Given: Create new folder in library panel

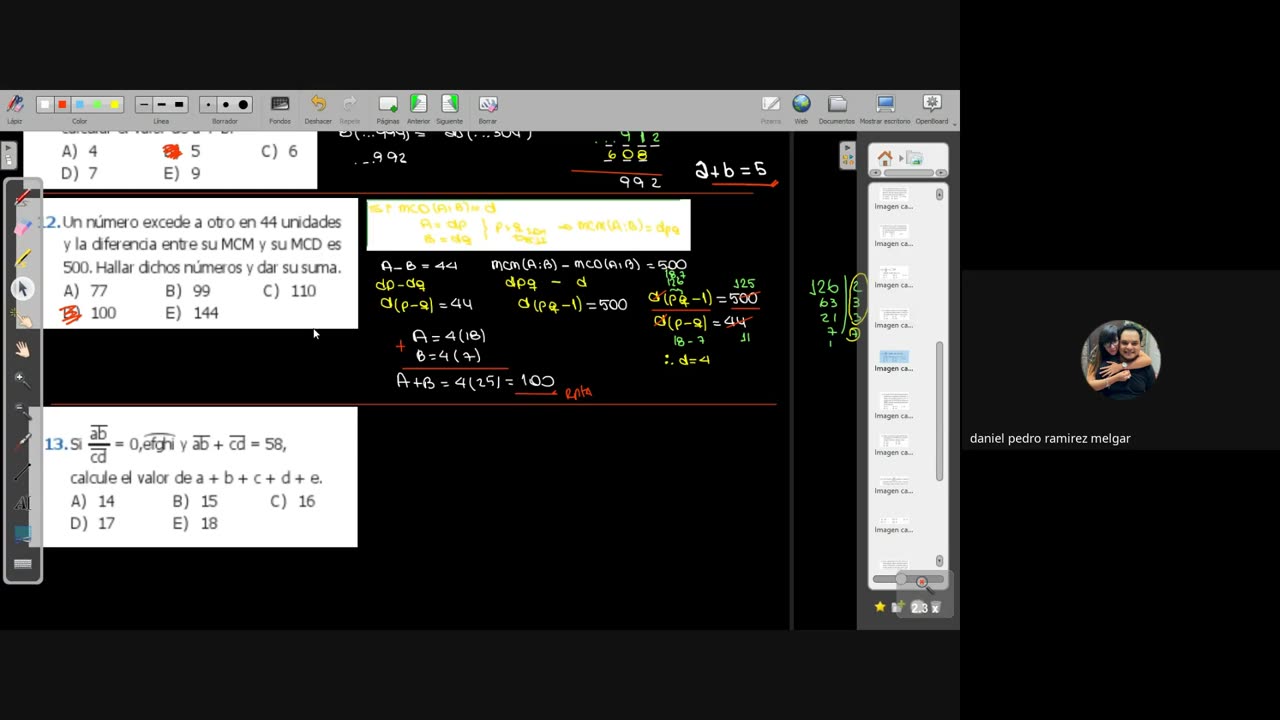Looking at the screenshot, I should coord(898,607).
